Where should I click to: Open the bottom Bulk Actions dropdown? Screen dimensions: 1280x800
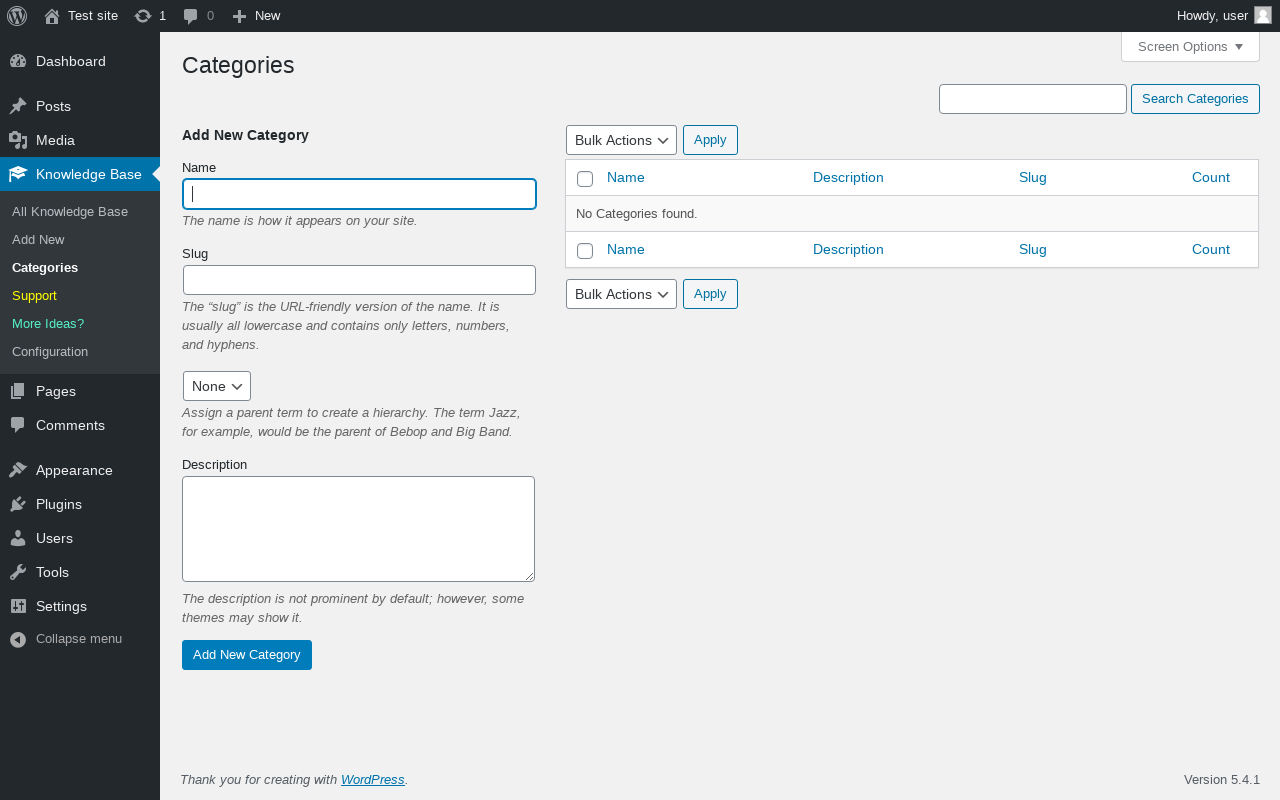(621, 294)
